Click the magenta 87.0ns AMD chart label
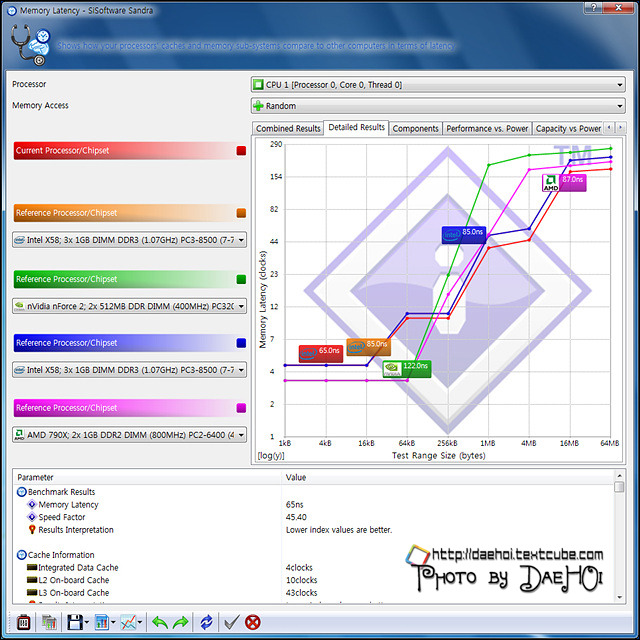The width and height of the screenshot is (640, 640). 564,183
